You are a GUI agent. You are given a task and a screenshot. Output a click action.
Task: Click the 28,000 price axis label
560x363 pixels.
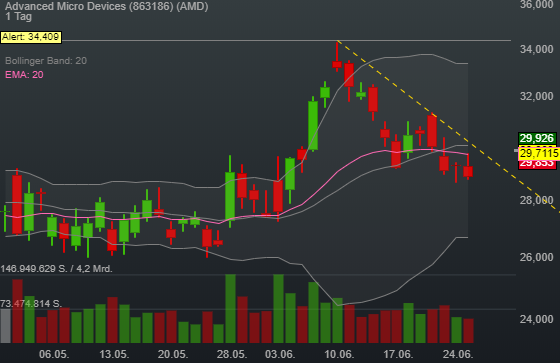pos(536,200)
